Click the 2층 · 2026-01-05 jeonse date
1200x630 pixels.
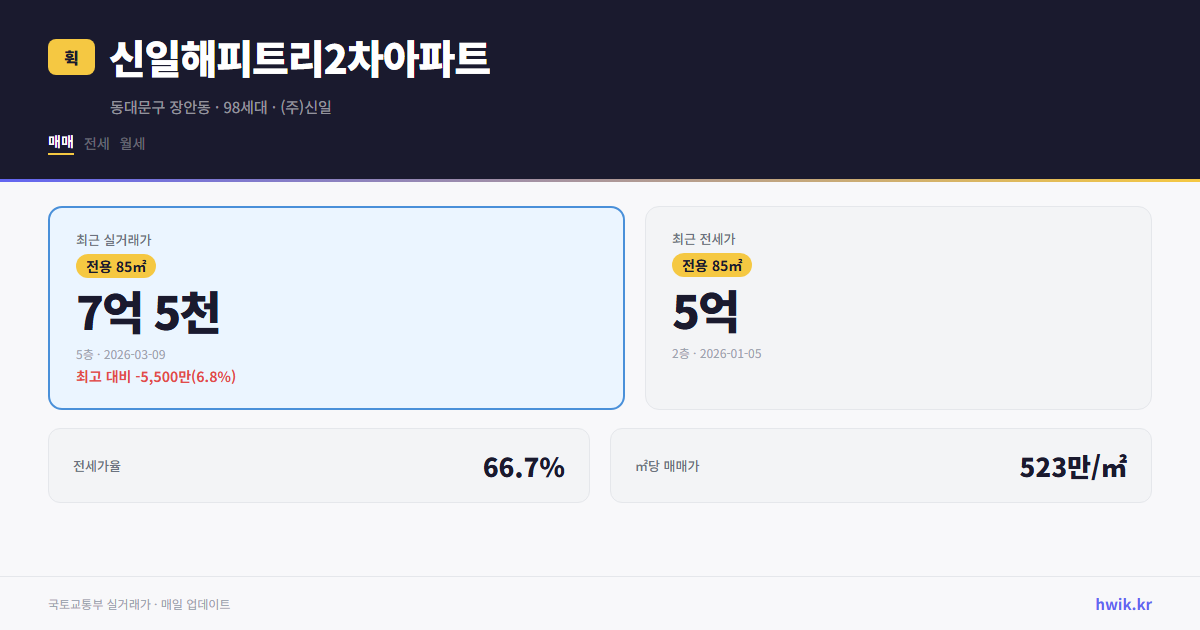(718, 355)
